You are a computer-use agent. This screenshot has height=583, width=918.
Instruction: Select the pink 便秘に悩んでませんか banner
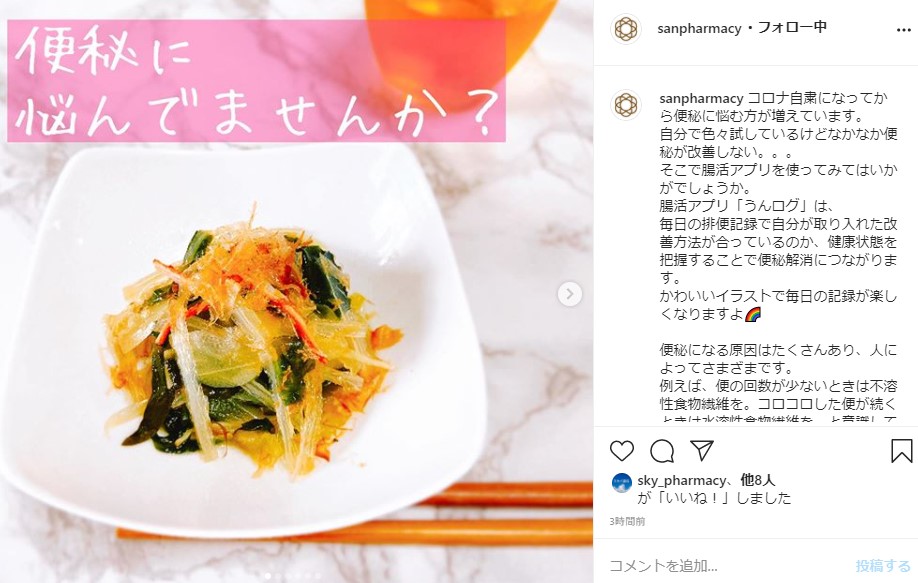click(x=256, y=81)
